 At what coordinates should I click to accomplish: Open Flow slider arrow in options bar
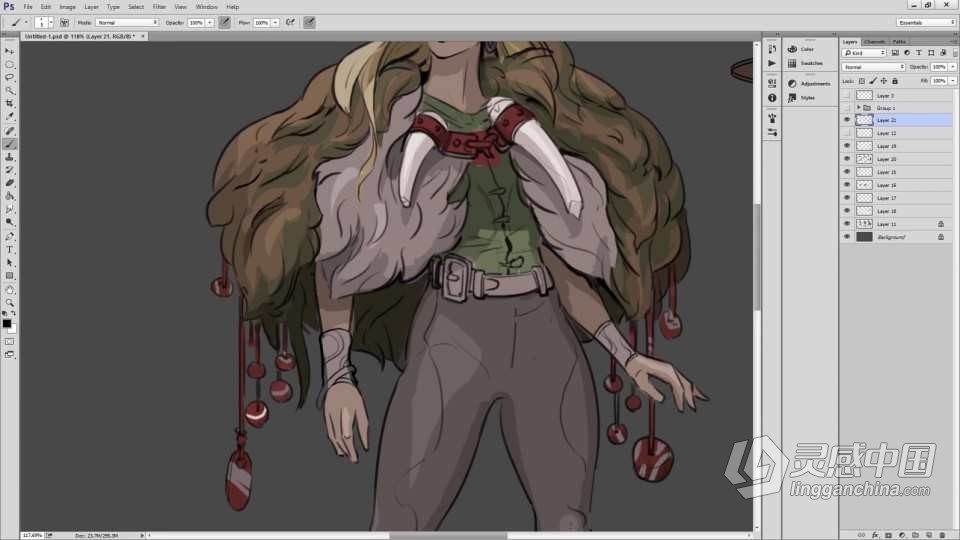click(275, 22)
